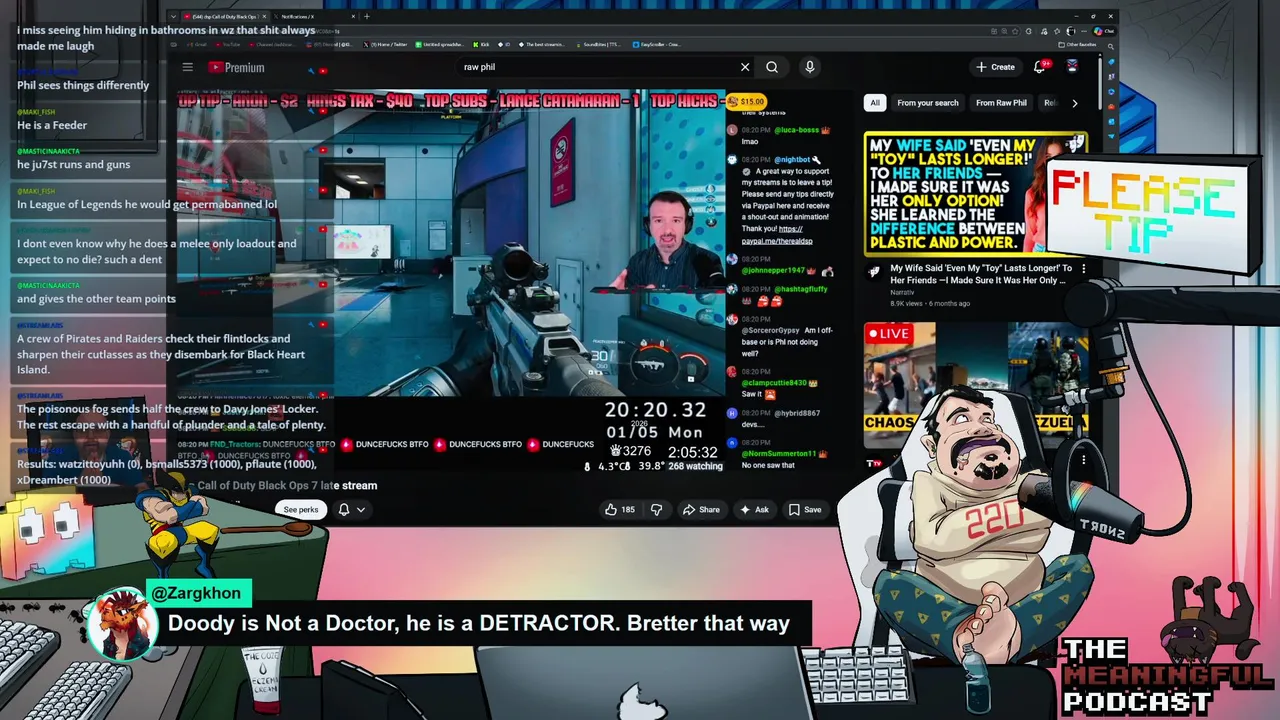Click the "Call of Duty Black Ops 7 late stream" title
1280x720 pixels.
[x=287, y=486]
